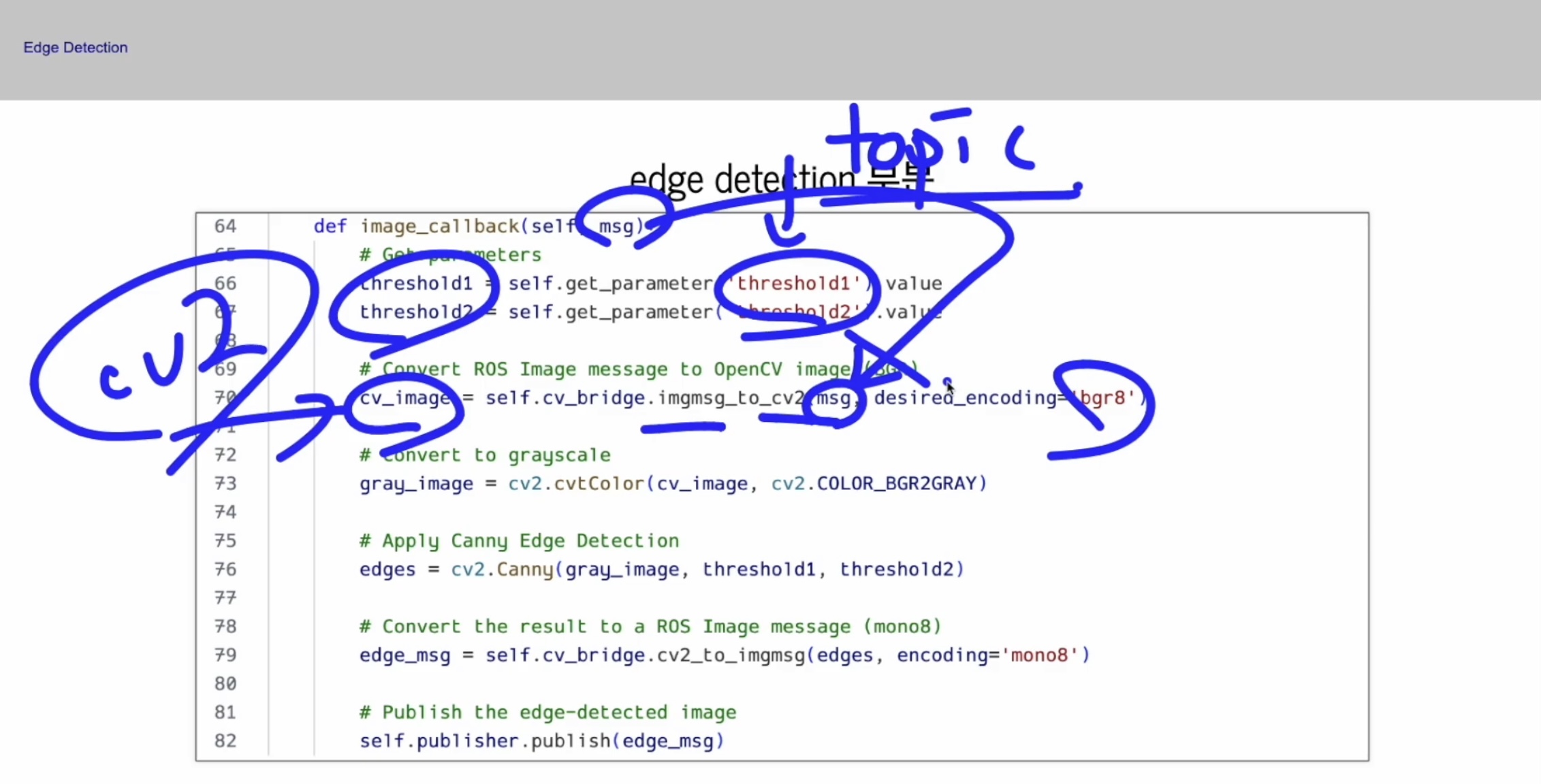Screen dimensions: 1541x784
Task: Click the 'mono8' encoding string
Action: tap(1039, 655)
